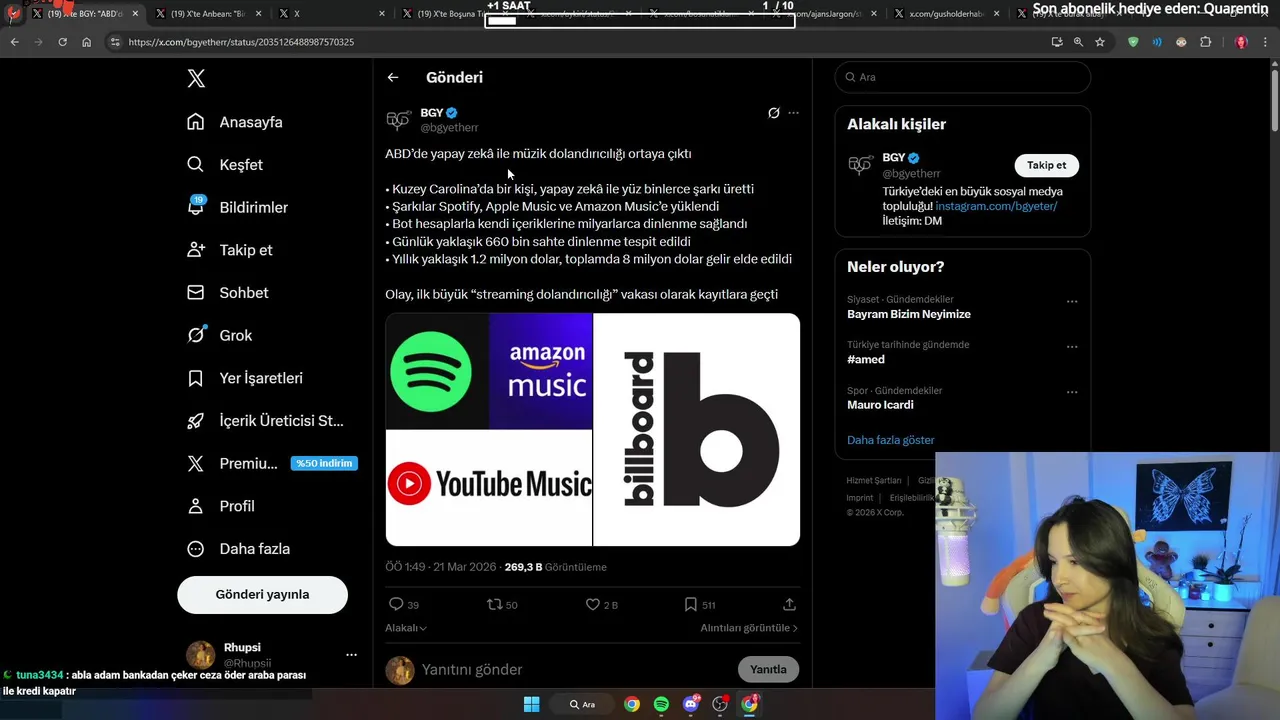Switch to X'te Boşuna browser tab
The height and width of the screenshot is (720, 1280).
coord(455,14)
